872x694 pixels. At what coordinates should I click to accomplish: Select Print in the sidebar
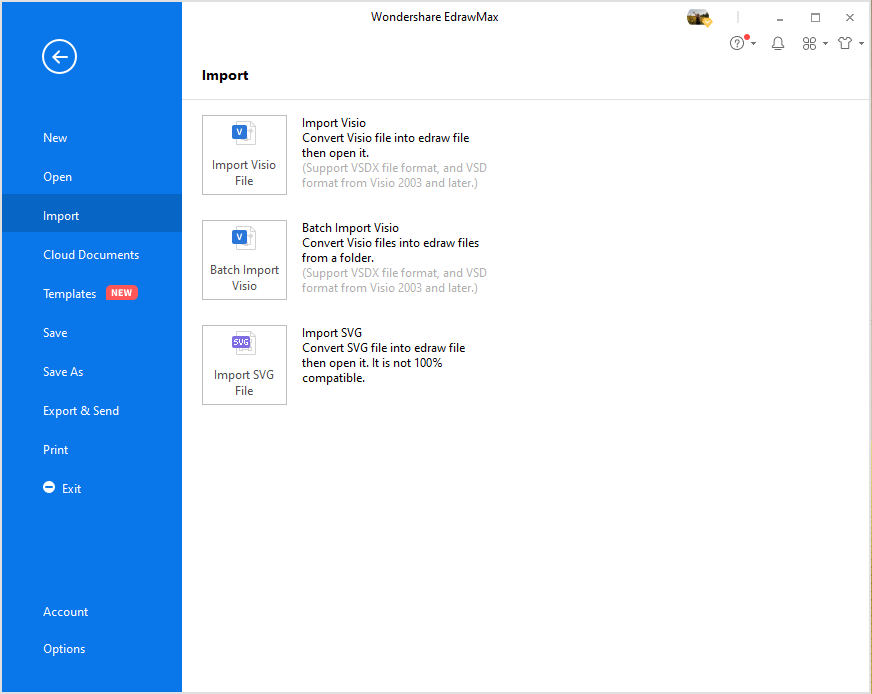point(92,449)
